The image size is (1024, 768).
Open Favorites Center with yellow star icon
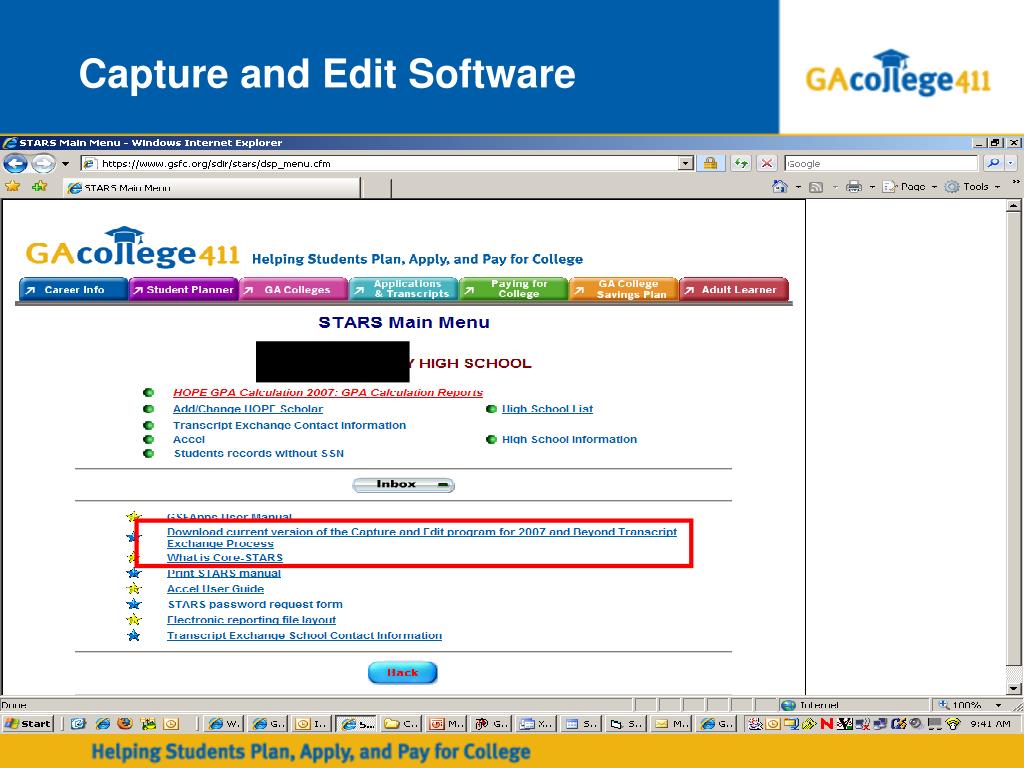pyautogui.click(x=12, y=187)
